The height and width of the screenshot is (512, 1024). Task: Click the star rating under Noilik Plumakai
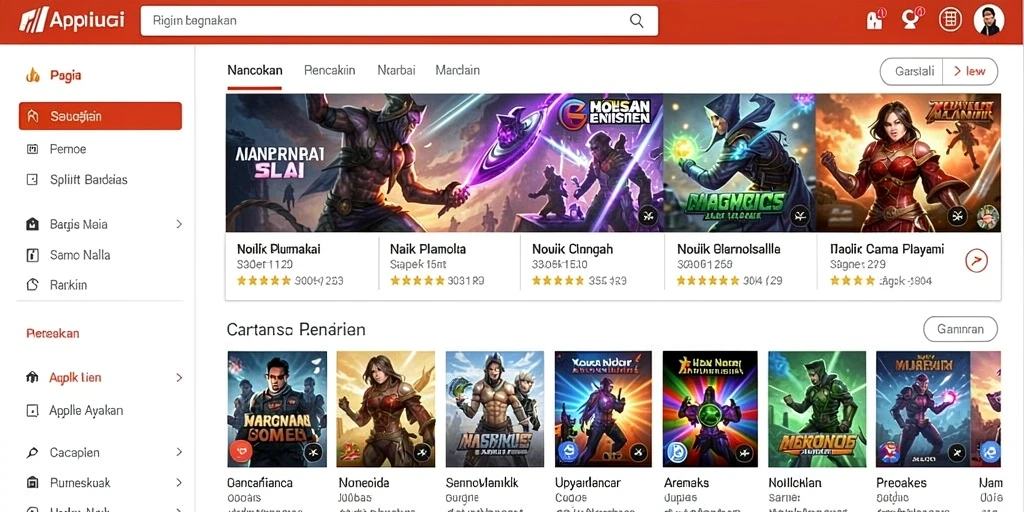(x=264, y=281)
